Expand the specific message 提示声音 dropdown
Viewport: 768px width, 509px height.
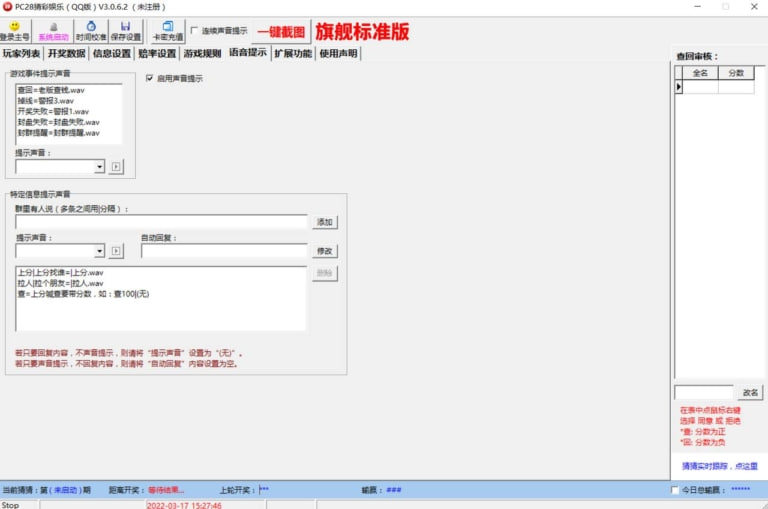100,251
